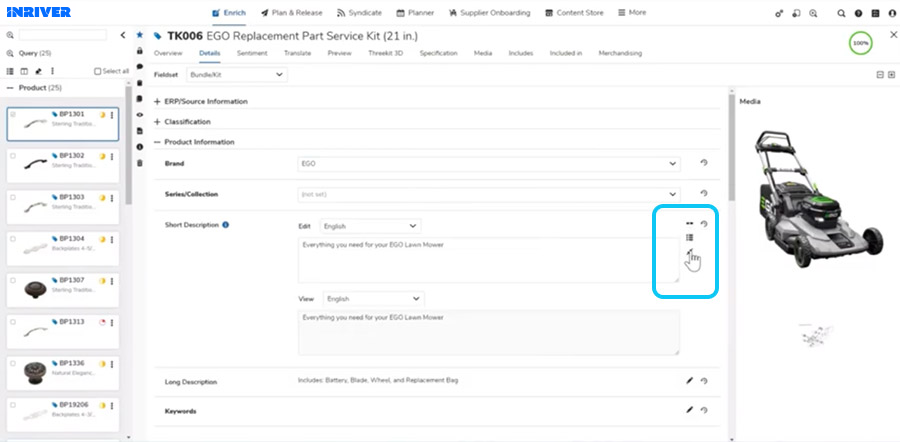
Task: Open the Fieldset Bundle/Kit dropdown
Action: click(x=236, y=75)
